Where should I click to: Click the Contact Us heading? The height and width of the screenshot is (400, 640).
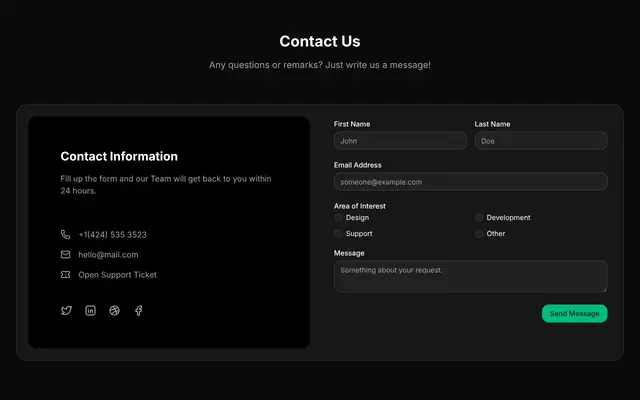(320, 41)
